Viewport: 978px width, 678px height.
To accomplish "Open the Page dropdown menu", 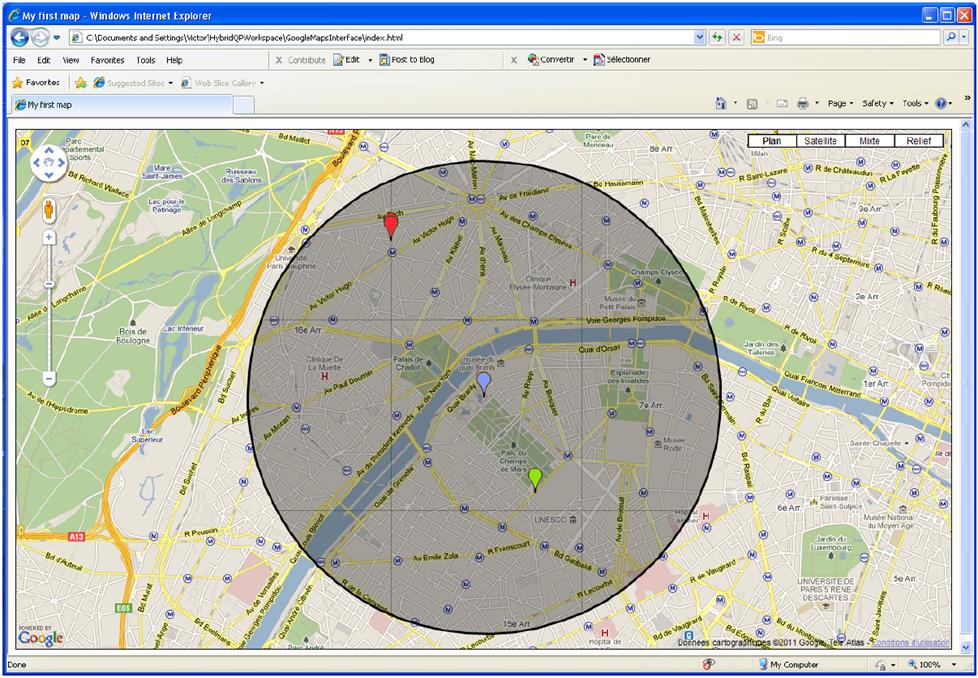I will pos(839,103).
